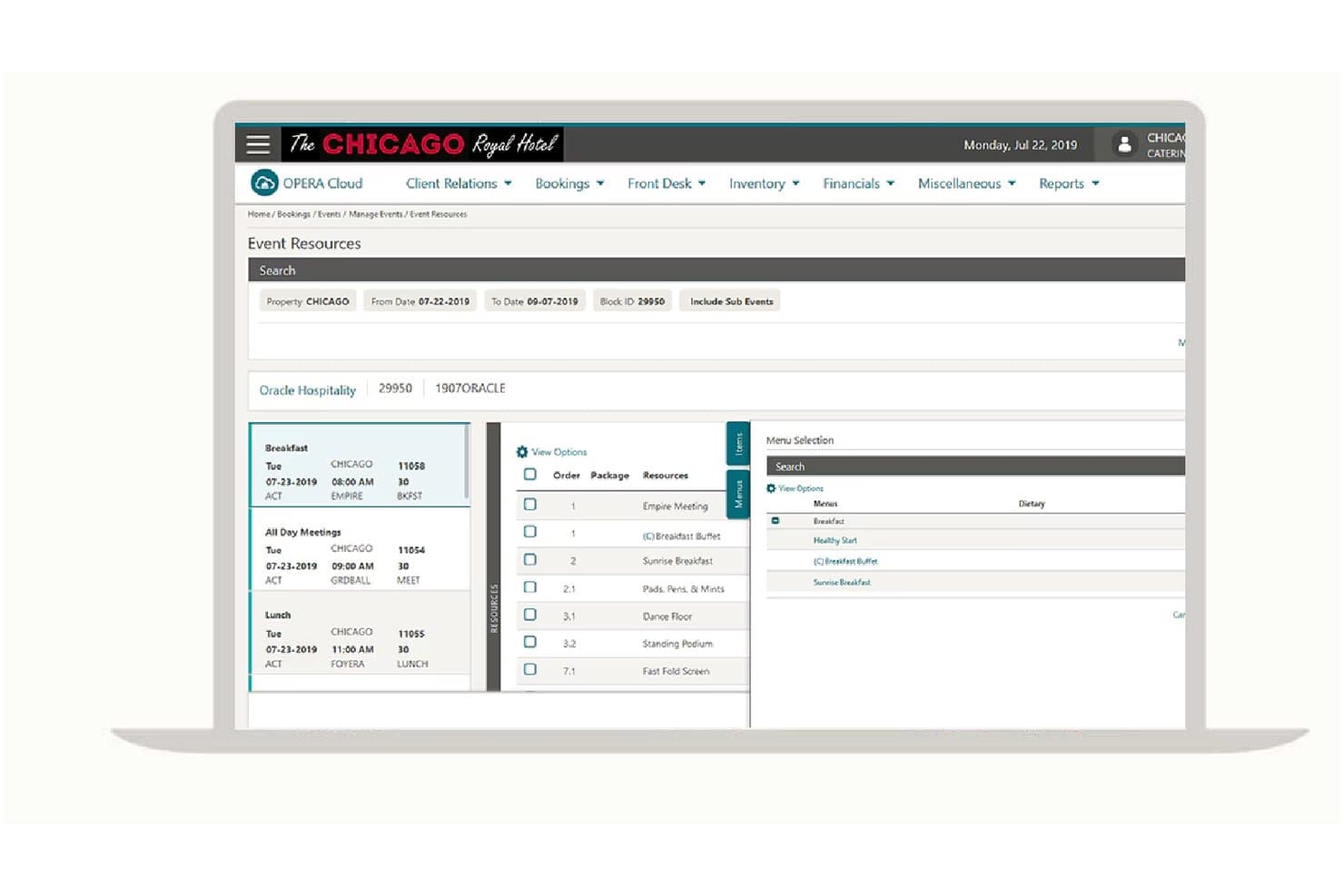Screen dimensions: 1344x896
Task: Select the All Day Meetings event card
Action: pyautogui.click(x=360, y=549)
